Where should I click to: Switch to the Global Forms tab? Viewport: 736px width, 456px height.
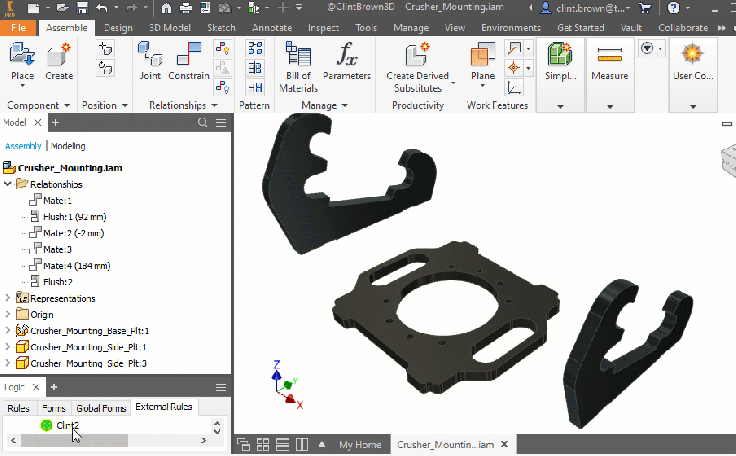point(101,408)
